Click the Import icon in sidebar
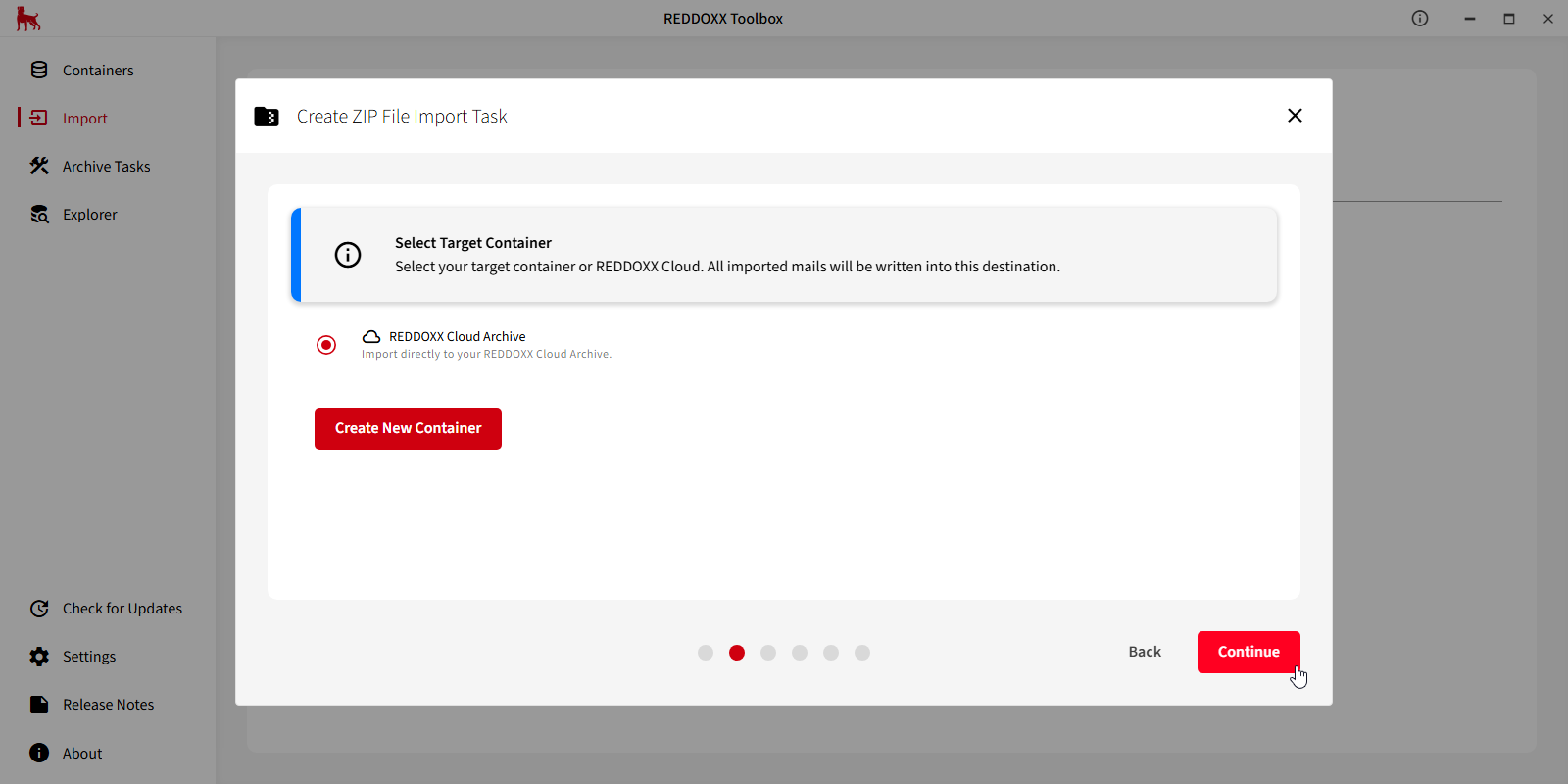Image resolution: width=1568 pixels, height=784 pixels. (x=39, y=118)
